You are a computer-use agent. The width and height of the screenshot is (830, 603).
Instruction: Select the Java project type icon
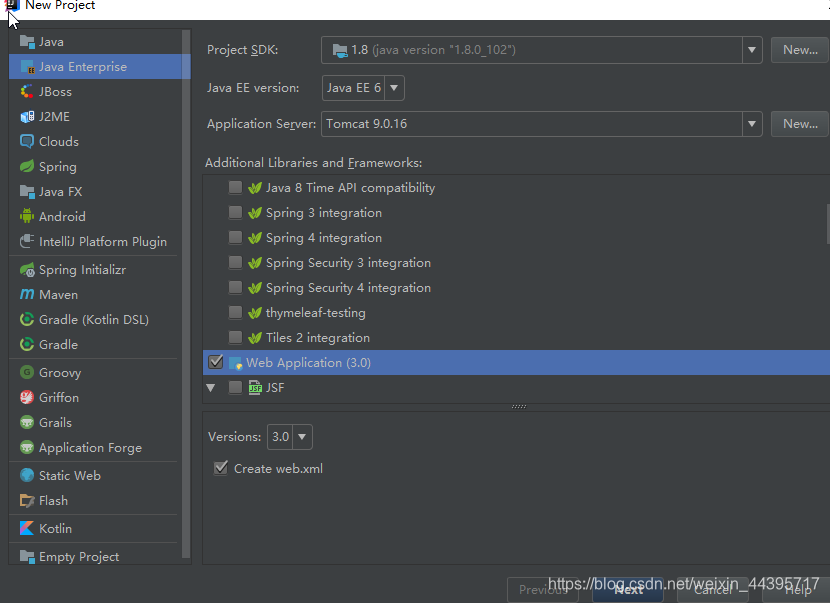pos(26,41)
